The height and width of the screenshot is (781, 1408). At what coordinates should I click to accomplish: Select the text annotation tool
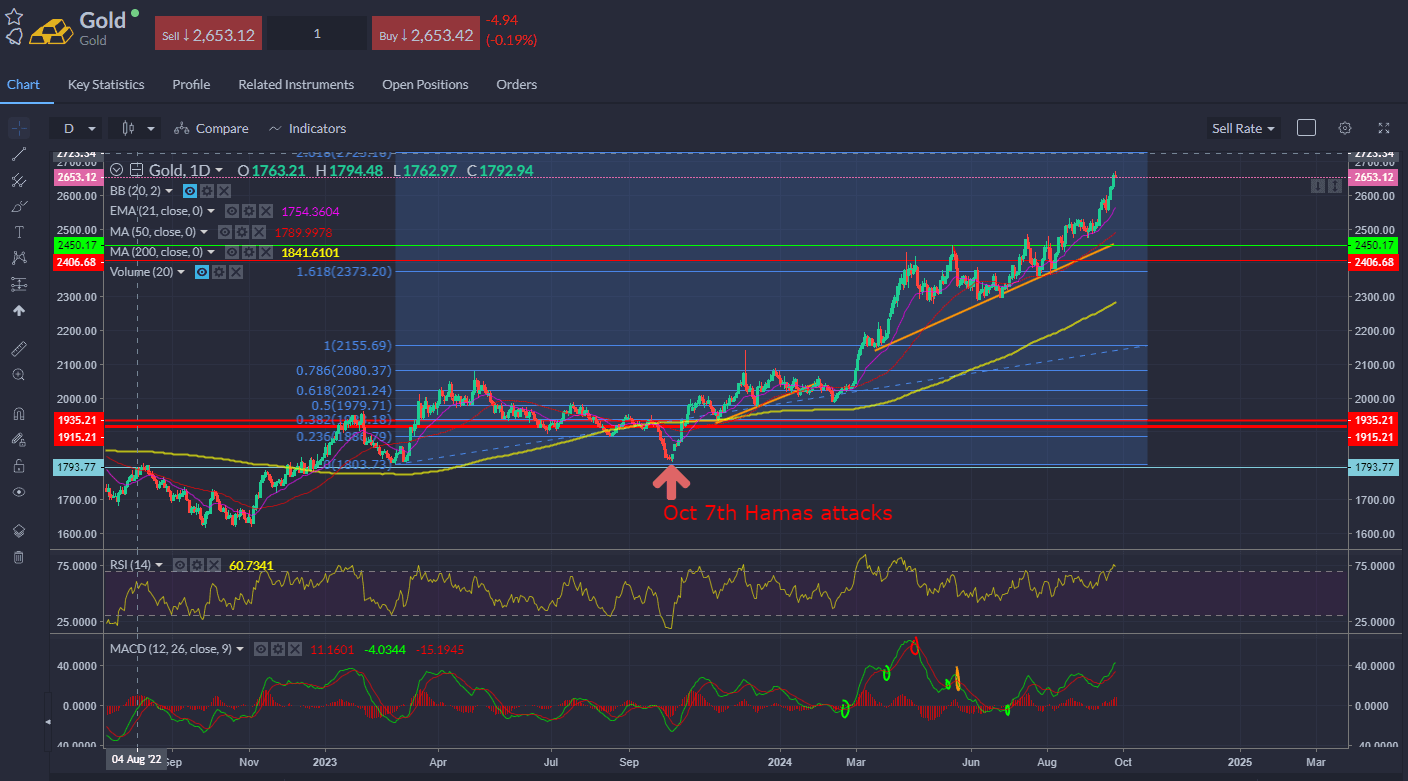(18, 232)
